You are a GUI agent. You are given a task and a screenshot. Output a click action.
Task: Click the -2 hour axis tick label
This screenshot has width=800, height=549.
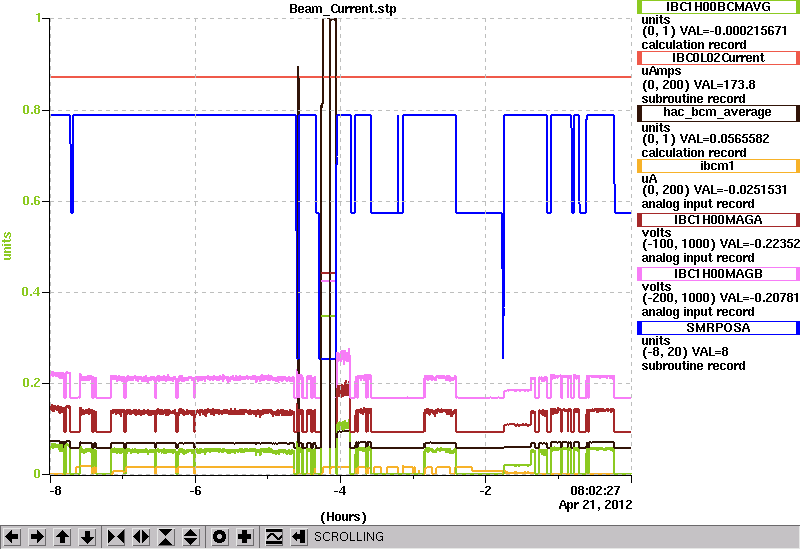(485, 491)
